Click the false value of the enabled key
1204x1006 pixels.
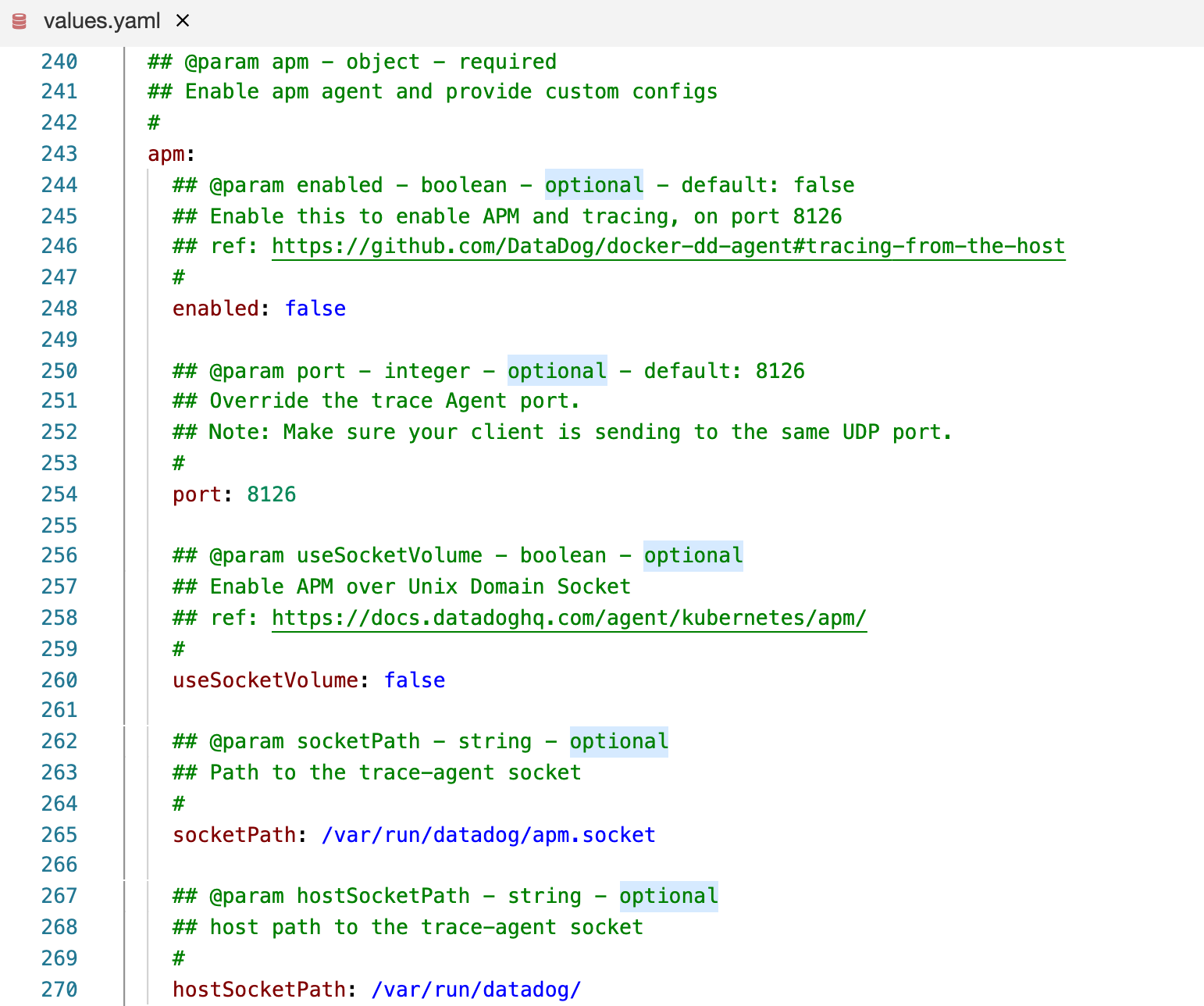click(x=315, y=309)
